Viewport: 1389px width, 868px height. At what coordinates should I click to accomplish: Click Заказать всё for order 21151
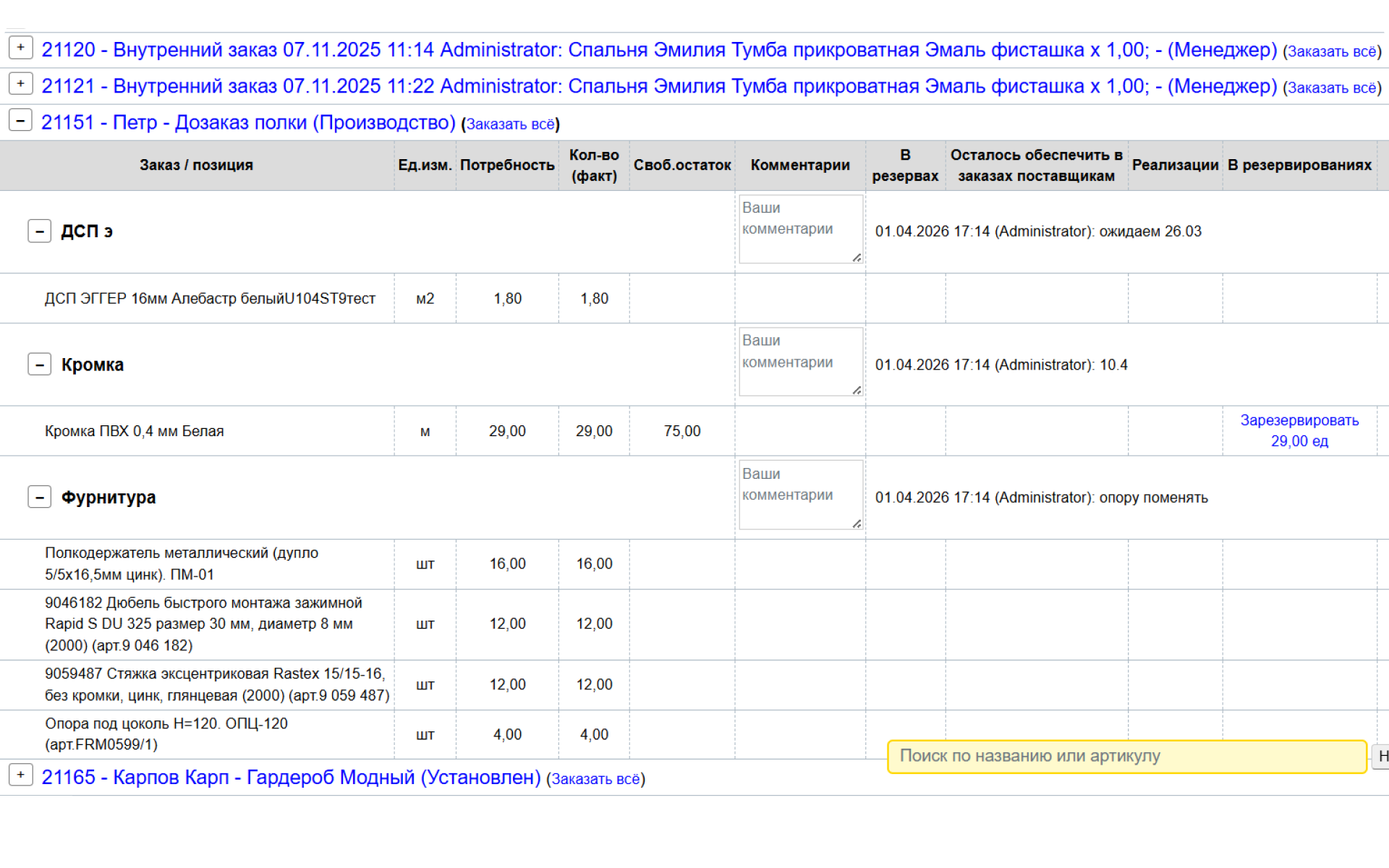tap(510, 124)
